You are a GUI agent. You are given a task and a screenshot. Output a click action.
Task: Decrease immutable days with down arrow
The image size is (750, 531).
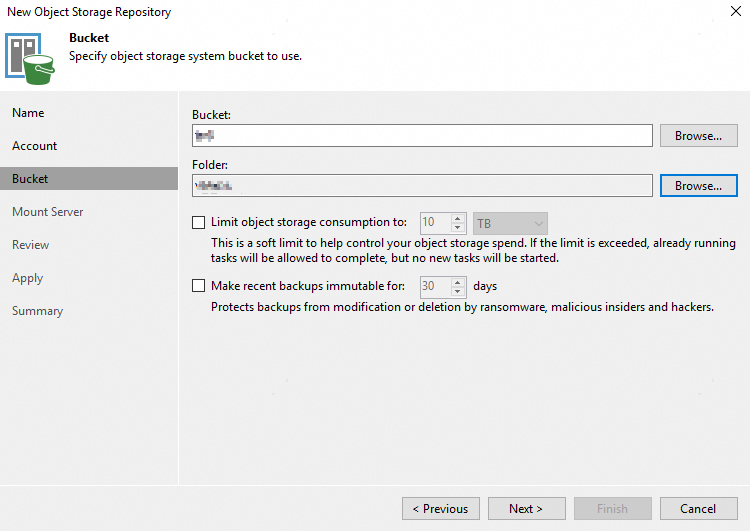[459, 291]
